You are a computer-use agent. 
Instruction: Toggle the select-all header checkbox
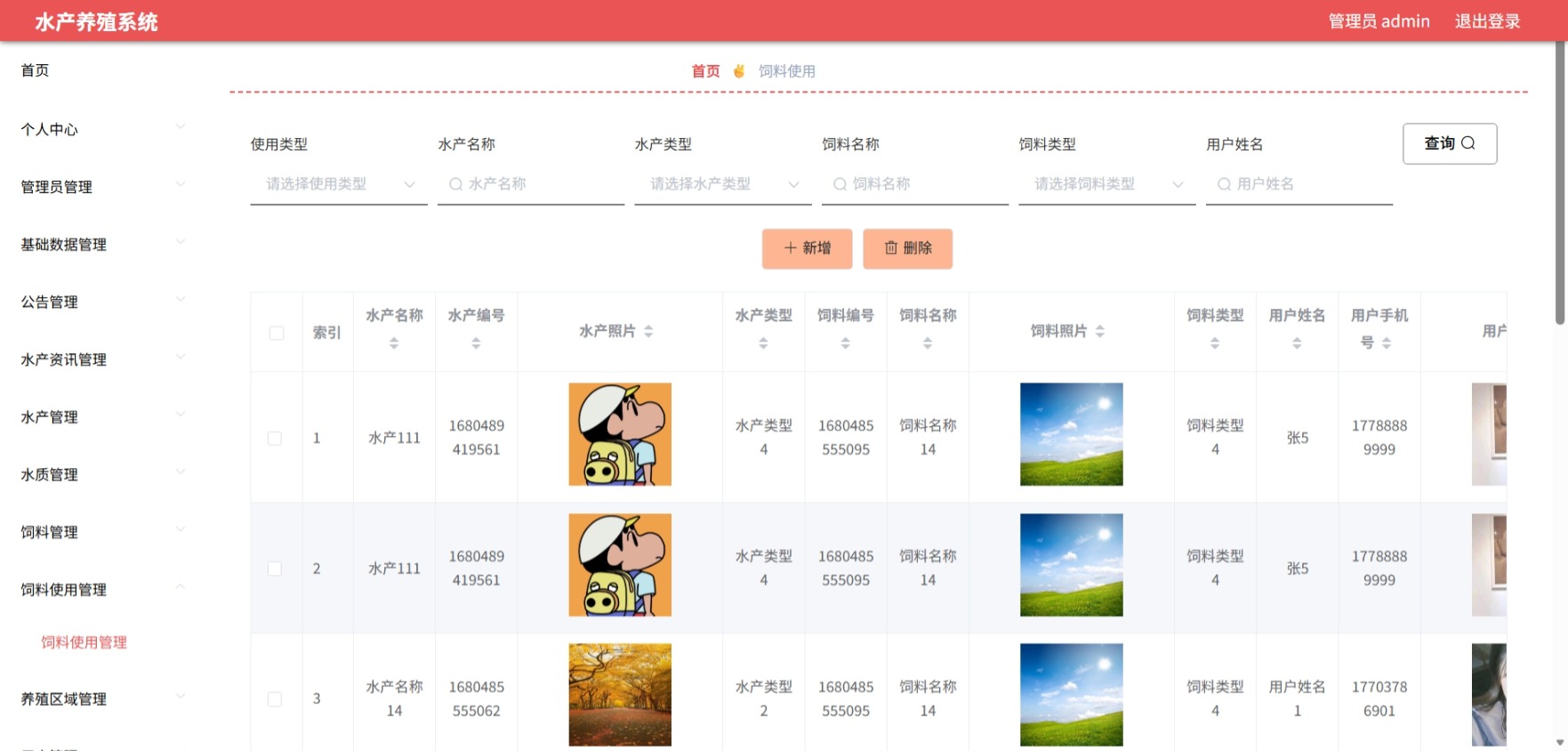coord(277,333)
